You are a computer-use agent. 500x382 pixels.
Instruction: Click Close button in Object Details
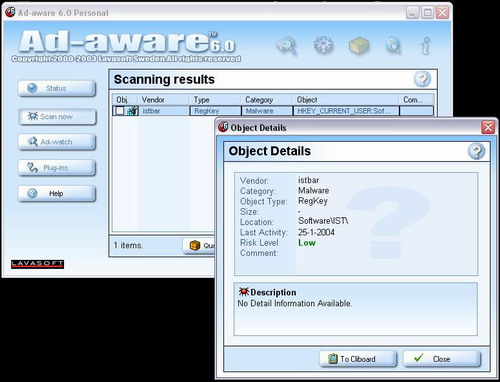(442, 359)
